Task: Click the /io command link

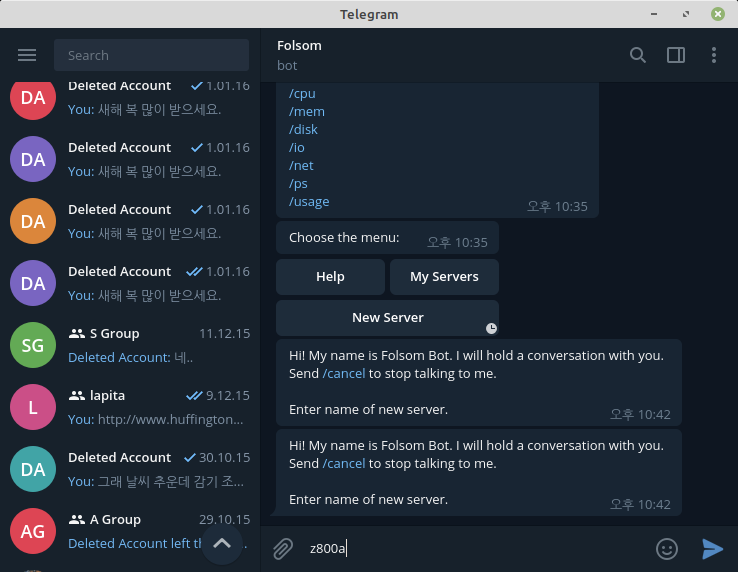Action: [297, 147]
